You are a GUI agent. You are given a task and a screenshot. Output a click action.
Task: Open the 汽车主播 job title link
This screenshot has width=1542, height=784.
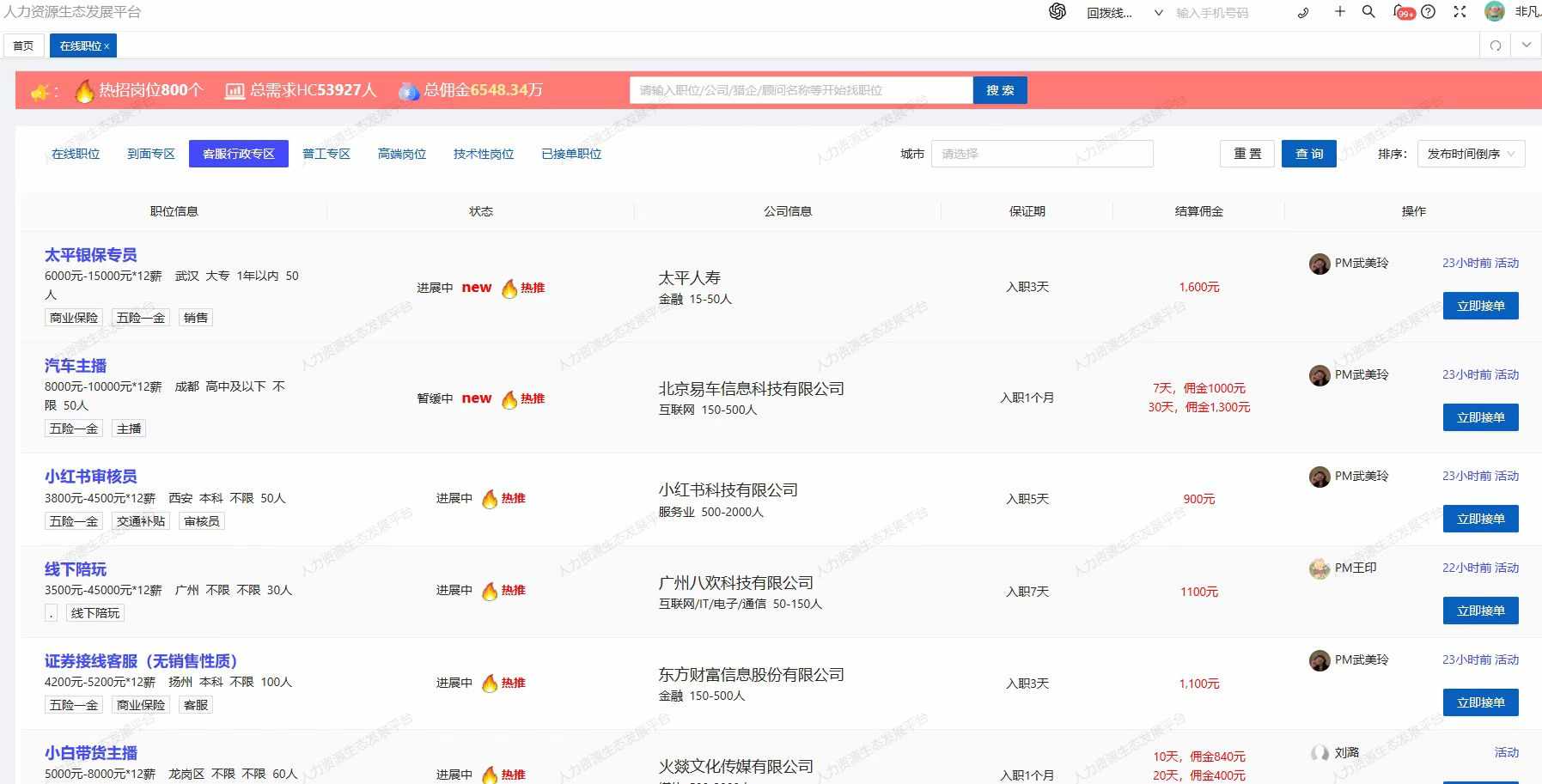coord(76,366)
